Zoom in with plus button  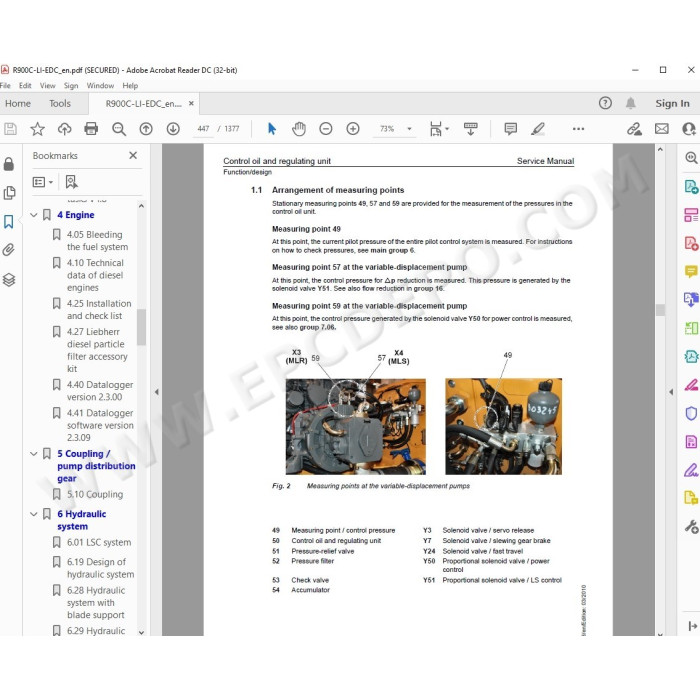(x=353, y=129)
